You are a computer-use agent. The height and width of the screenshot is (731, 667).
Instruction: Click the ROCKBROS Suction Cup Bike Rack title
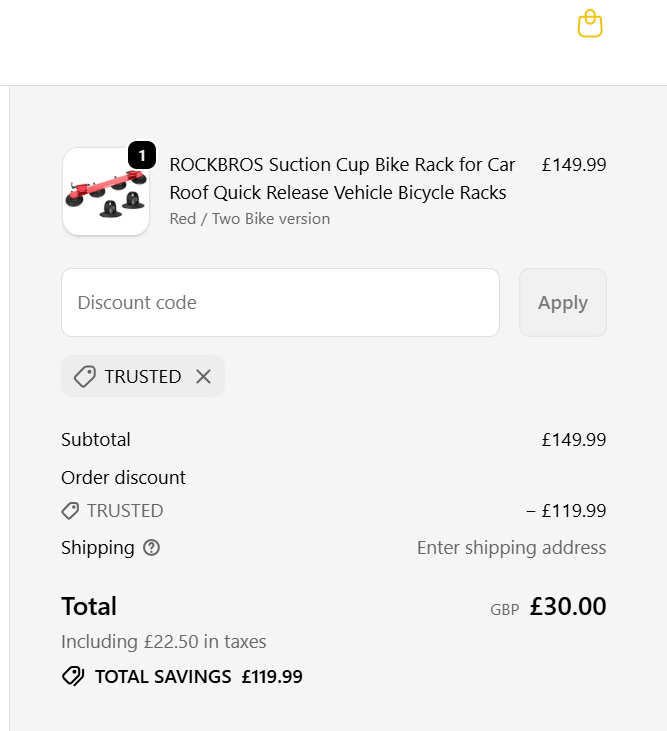click(x=342, y=178)
